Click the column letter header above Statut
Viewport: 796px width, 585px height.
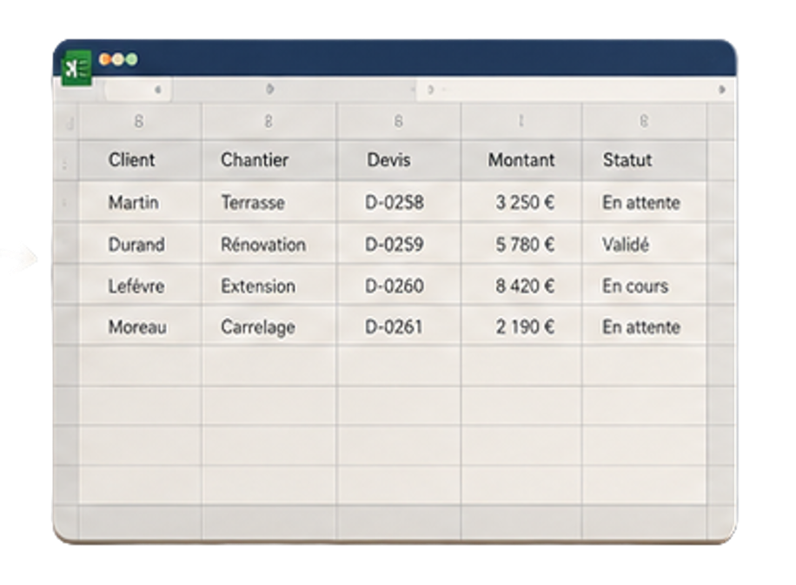pyautogui.click(x=644, y=121)
